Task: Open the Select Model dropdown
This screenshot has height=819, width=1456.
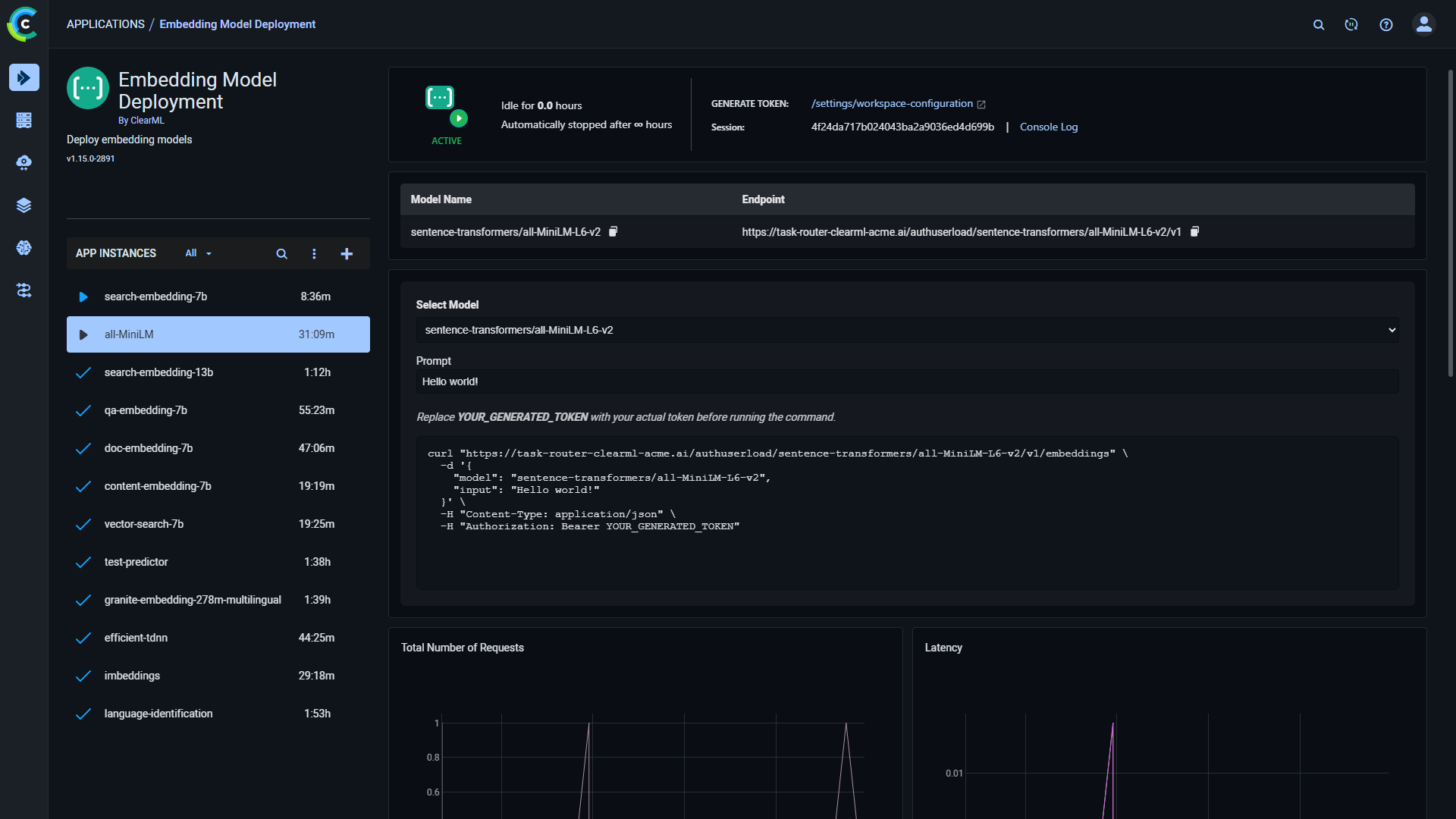Action: [1392, 330]
